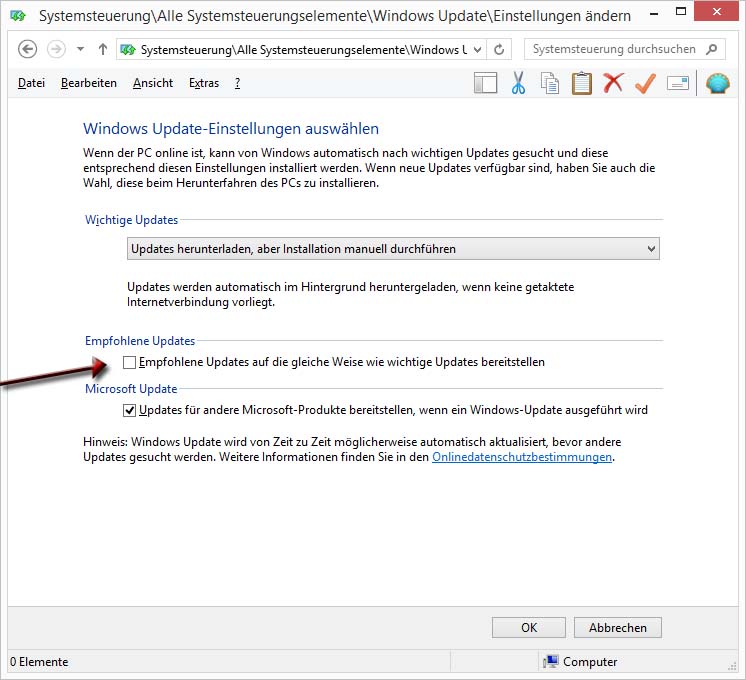Uncheck Updates für andere Microsoft-Produkte checkbox
The height and width of the screenshot is (680, 746).
[x=129, y=410]
